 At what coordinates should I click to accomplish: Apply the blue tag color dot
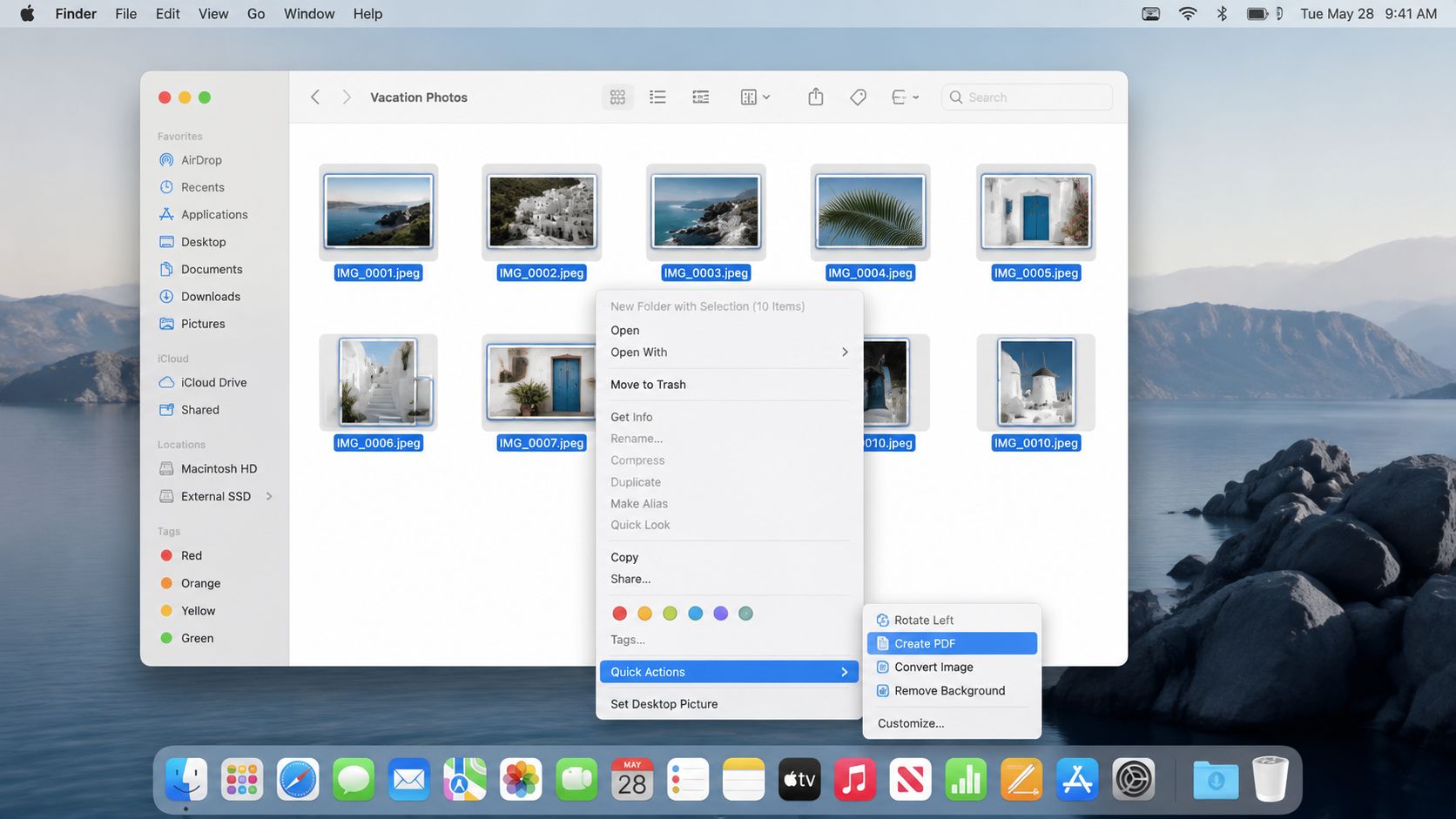point(695,614)
